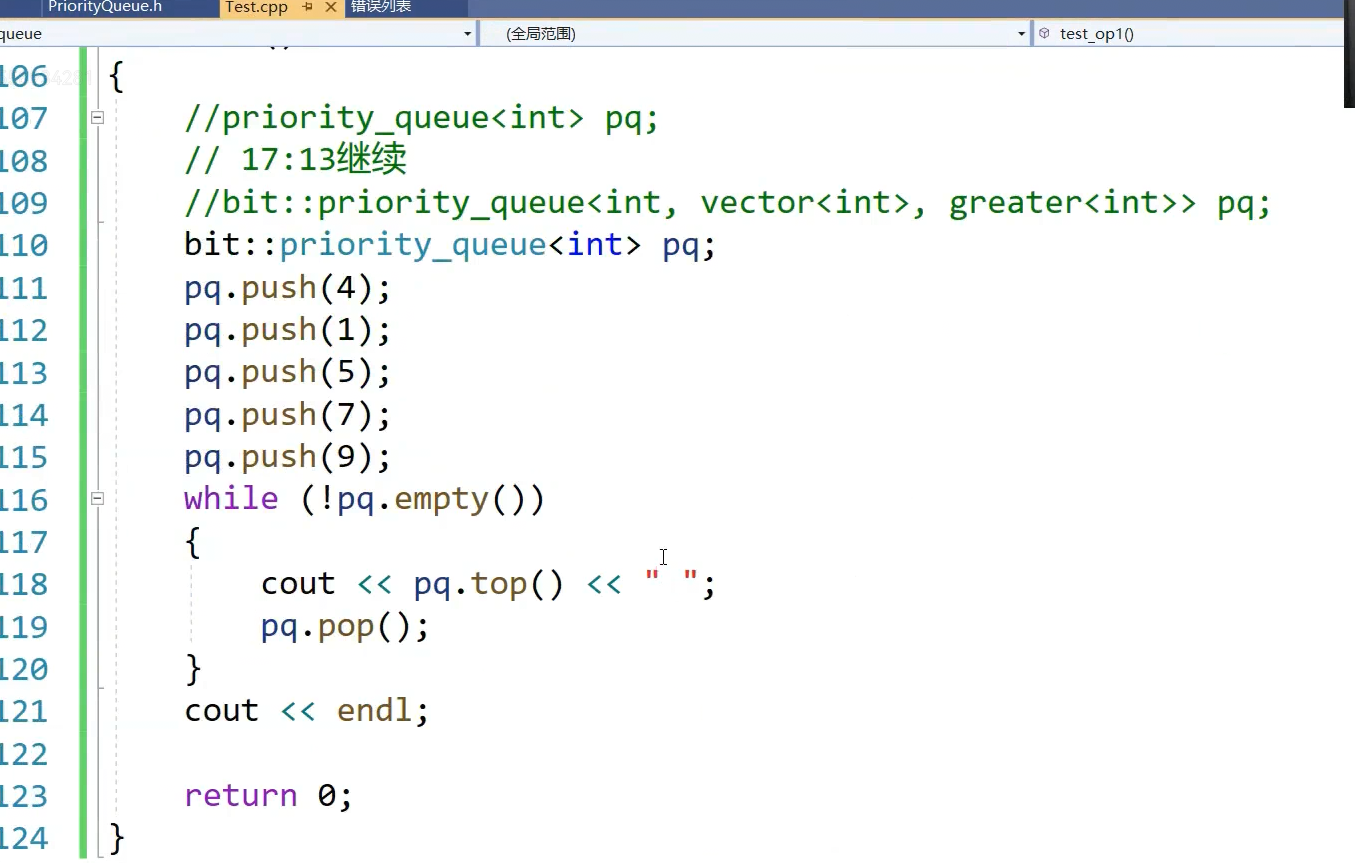This screenshot has height=863, width=1355.
Task: Switch to the PriorityQueue.h tab
Action: tap(105, 7)
